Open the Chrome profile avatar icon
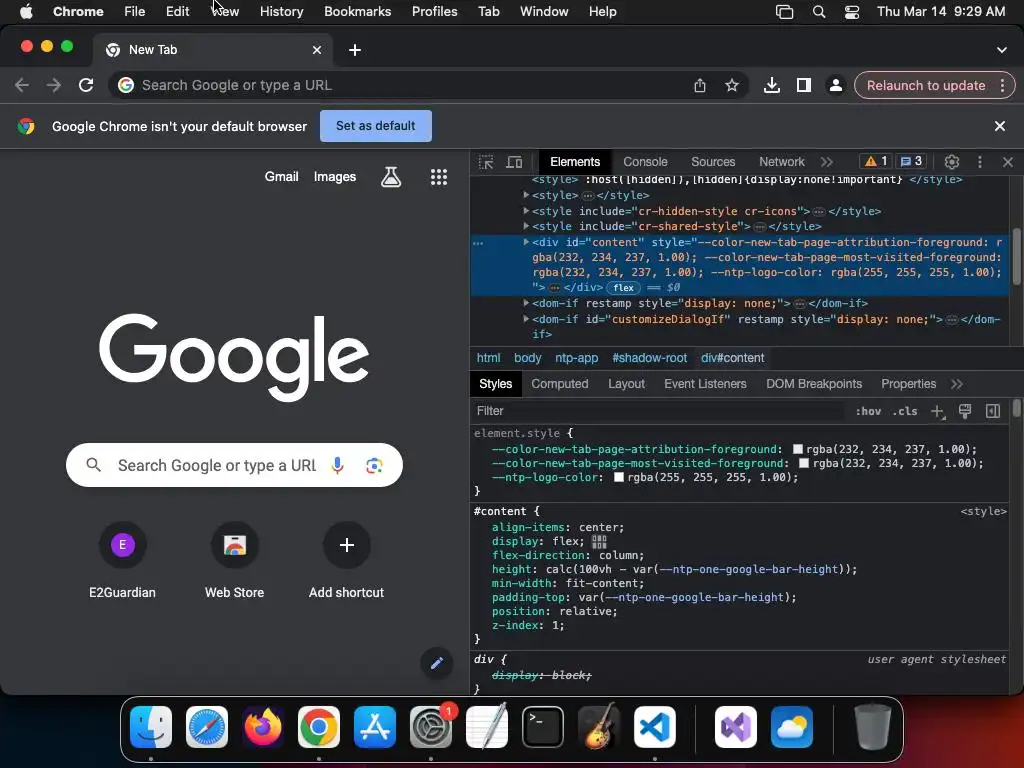The width and height of the screenshot is (1024, 768). click(835, 86)
